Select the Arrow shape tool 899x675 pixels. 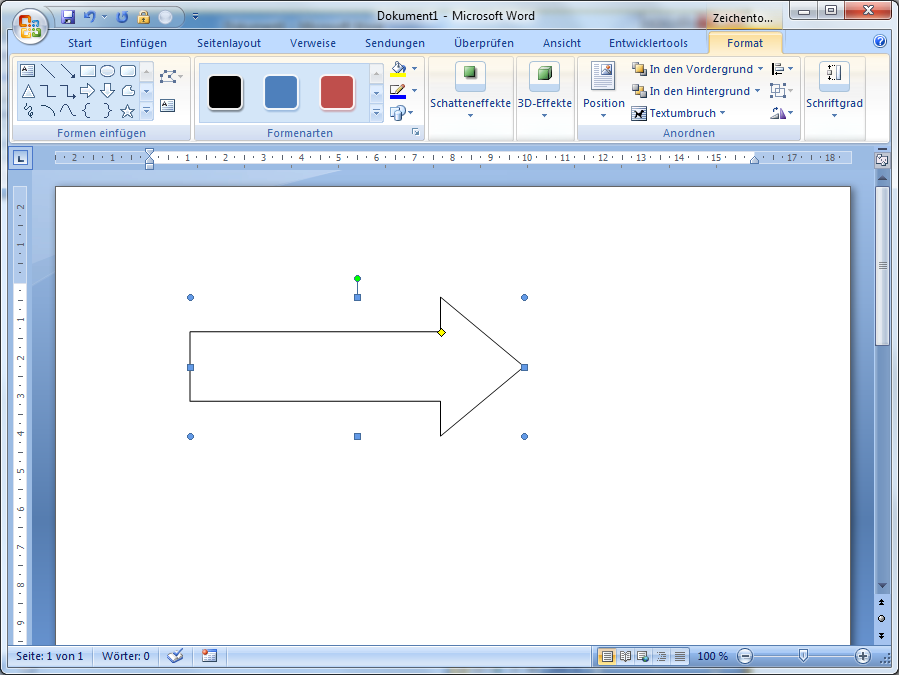point(68,71)
